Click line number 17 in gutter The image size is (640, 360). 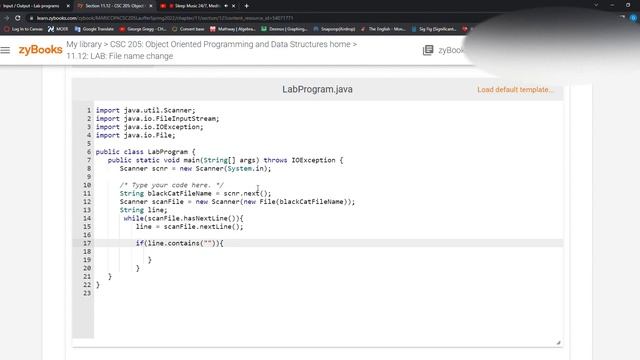[87, 243]
